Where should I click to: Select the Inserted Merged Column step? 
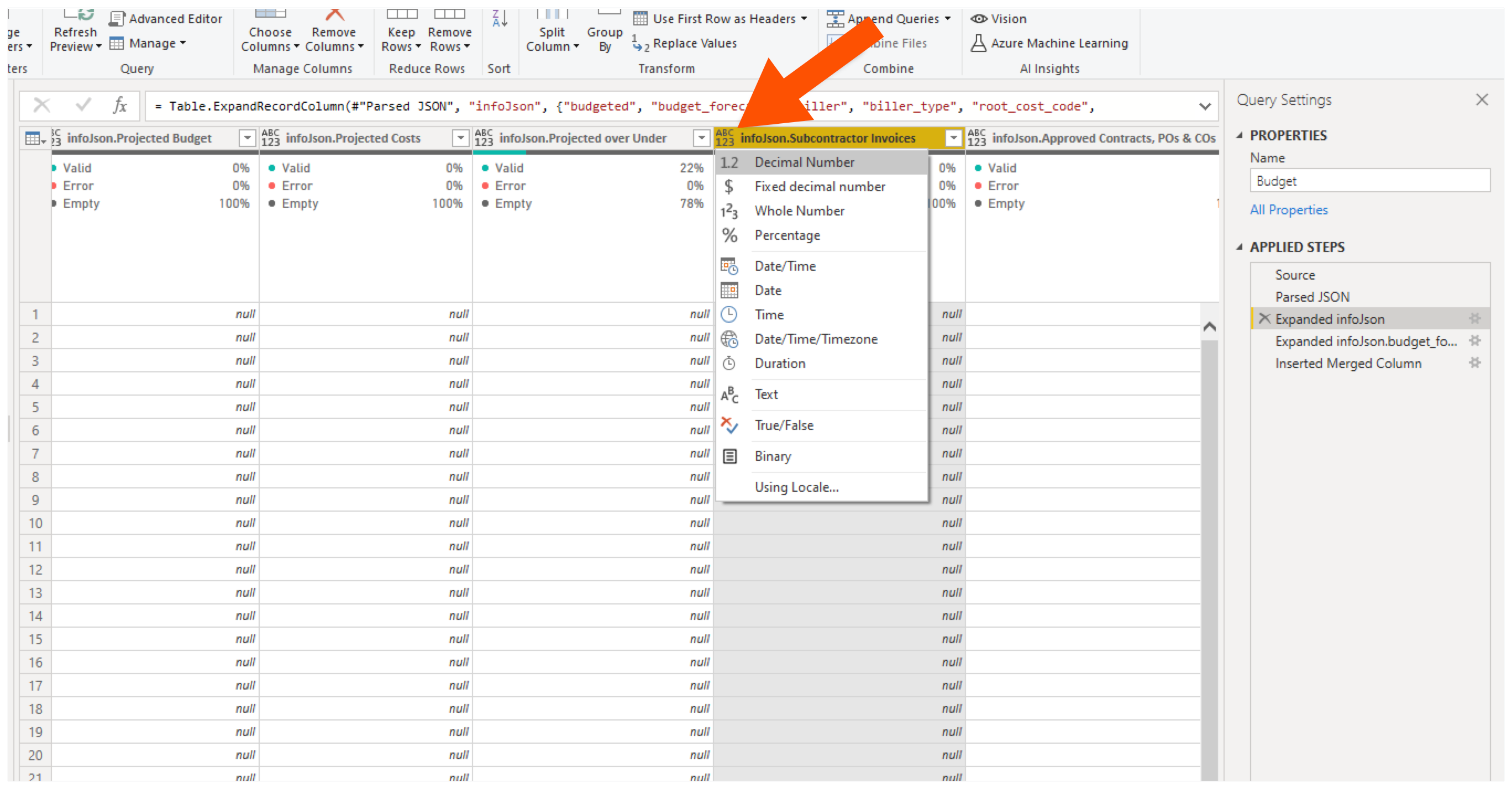coord(1348,364)
